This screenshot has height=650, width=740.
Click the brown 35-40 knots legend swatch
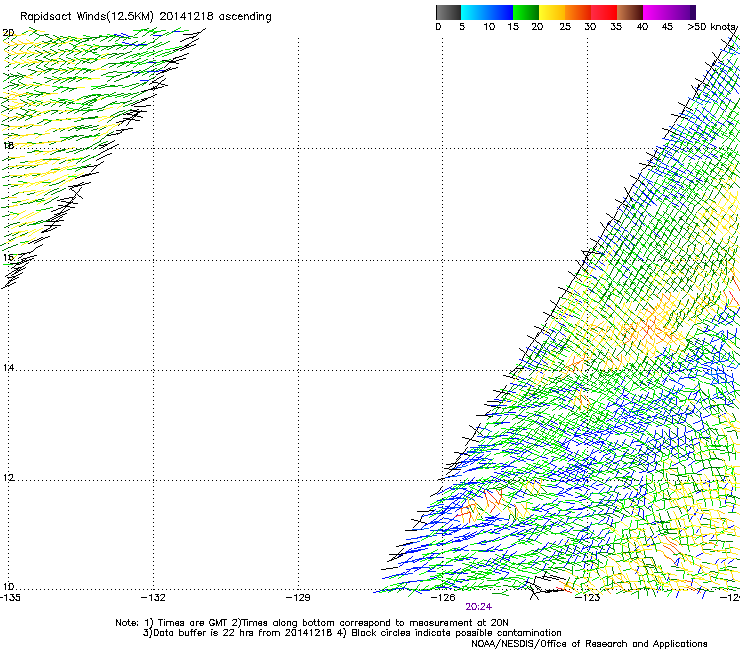[630, 12]
